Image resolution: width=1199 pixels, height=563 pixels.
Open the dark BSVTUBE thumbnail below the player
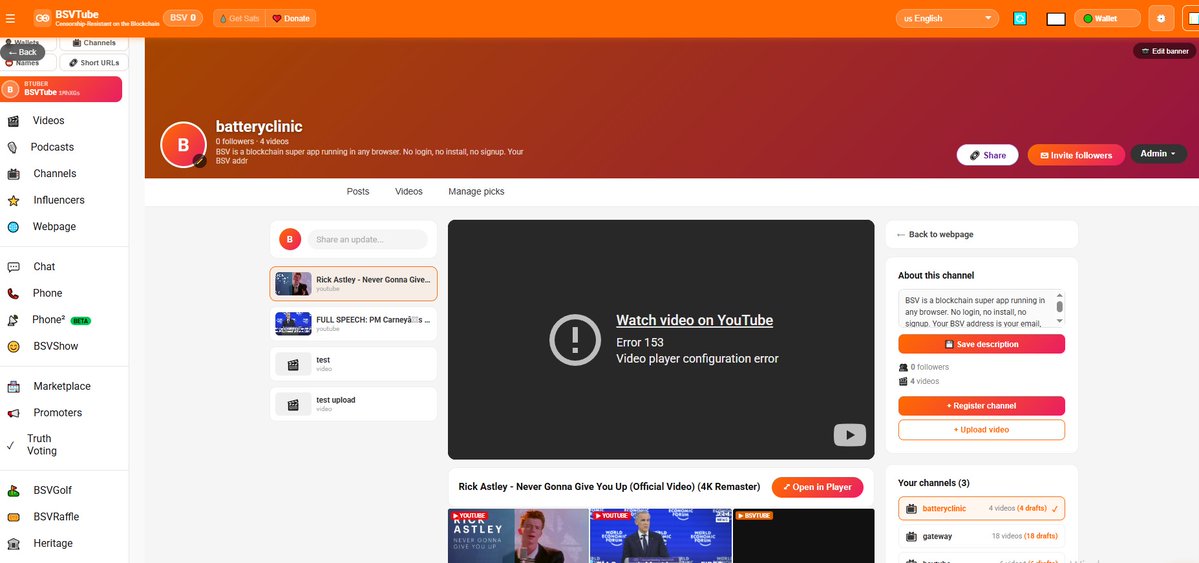pyautogui.click(x=803, y=535)
